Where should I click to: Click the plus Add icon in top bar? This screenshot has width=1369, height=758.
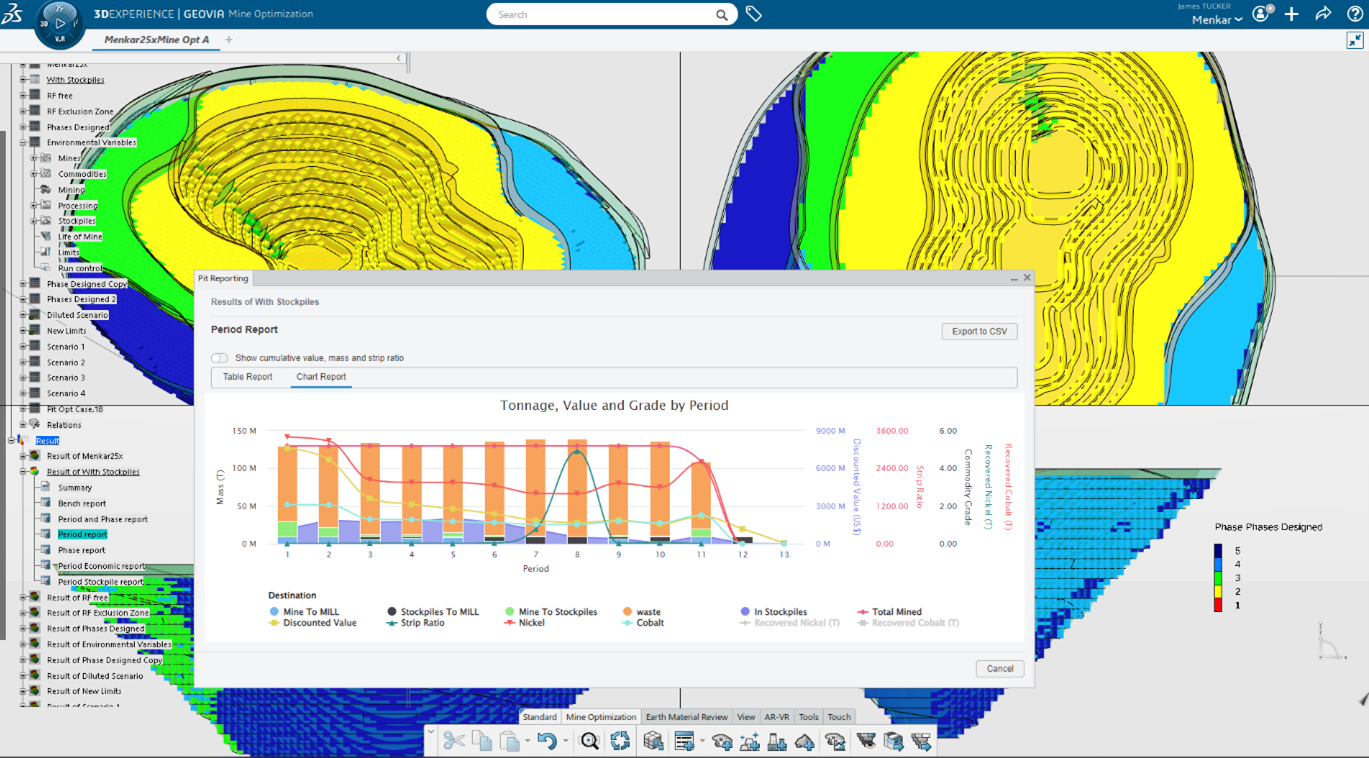tap(1292, 14)
